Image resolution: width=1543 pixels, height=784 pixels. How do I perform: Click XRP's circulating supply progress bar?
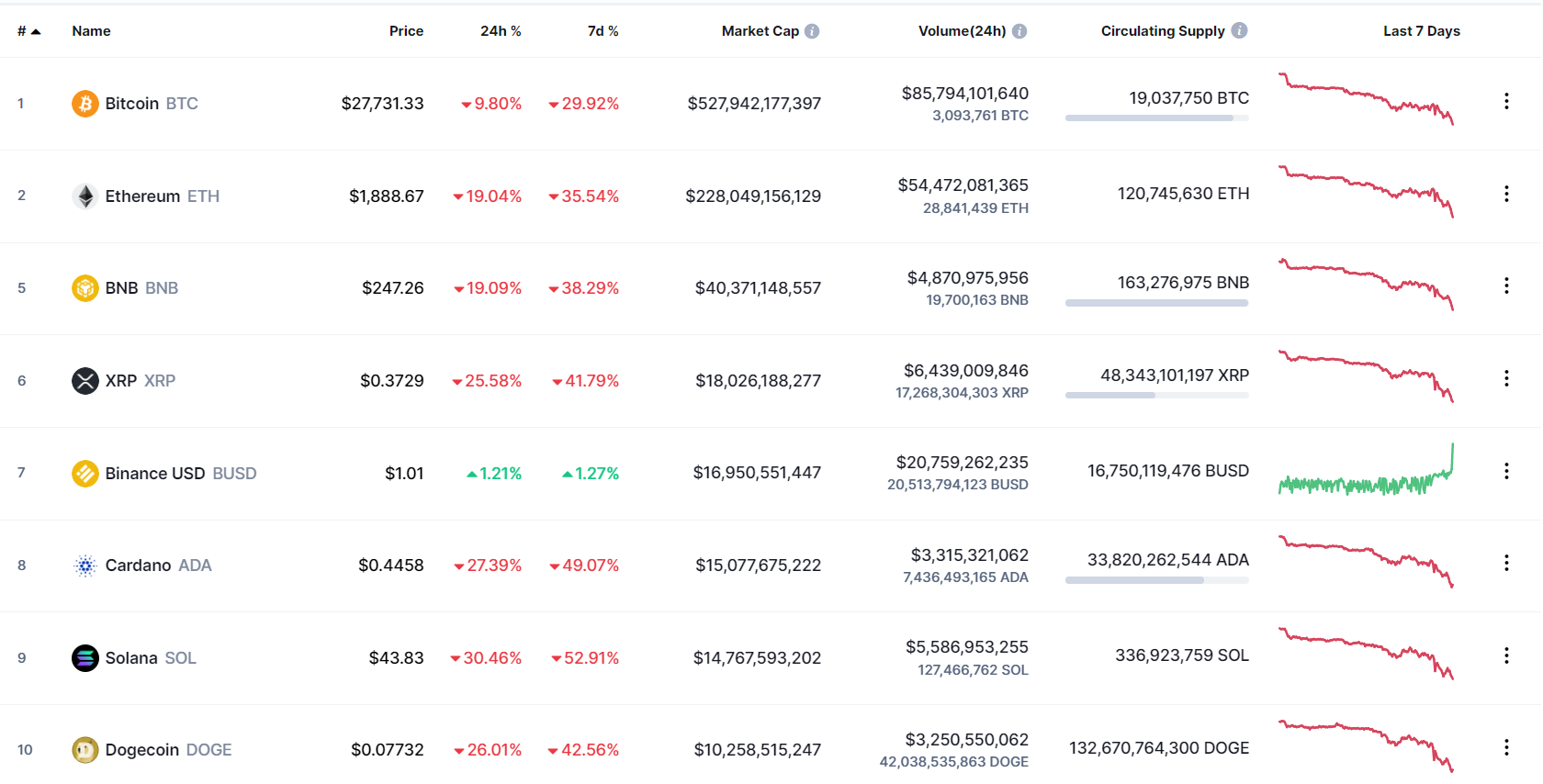pyautogui.click(x=1157, y=396)
